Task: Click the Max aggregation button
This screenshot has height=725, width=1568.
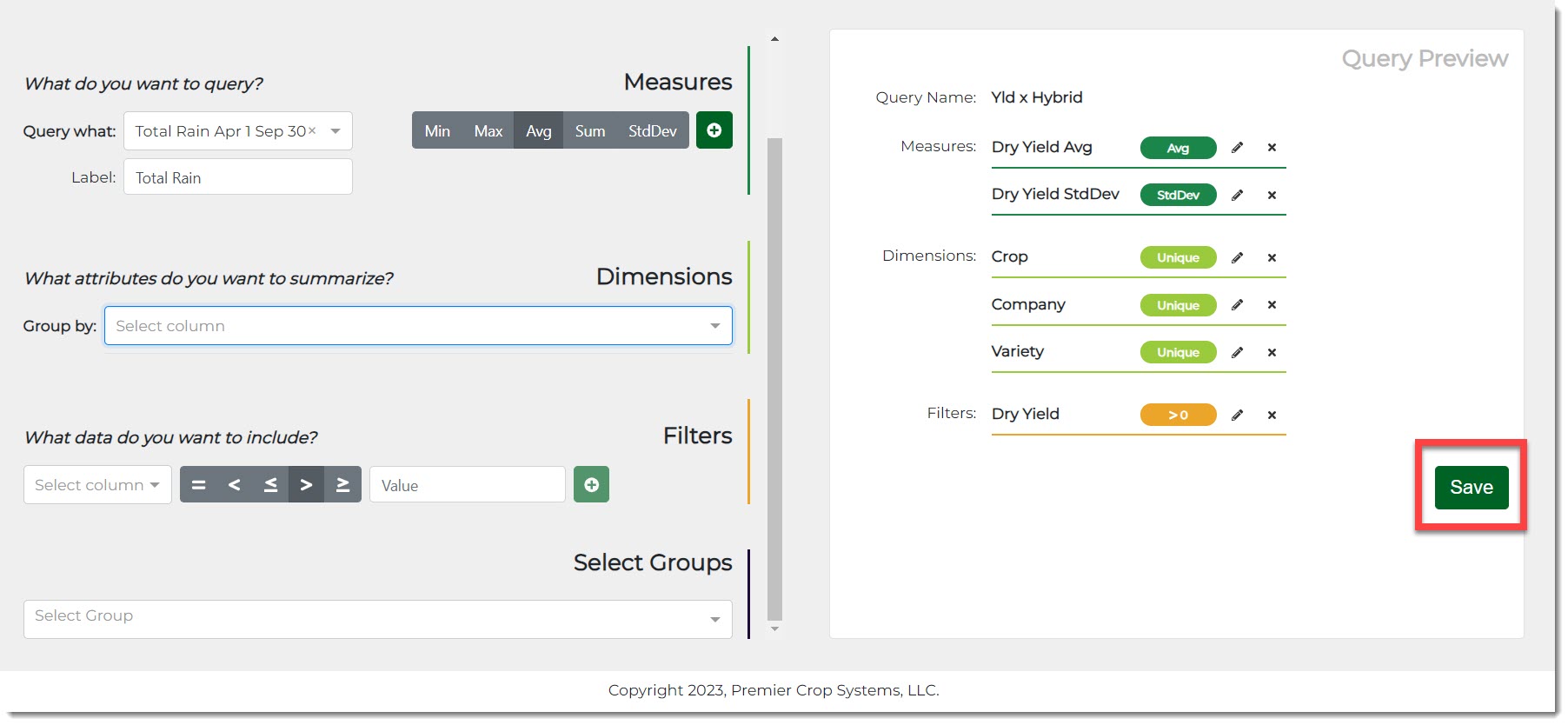Action: [488, 130]
